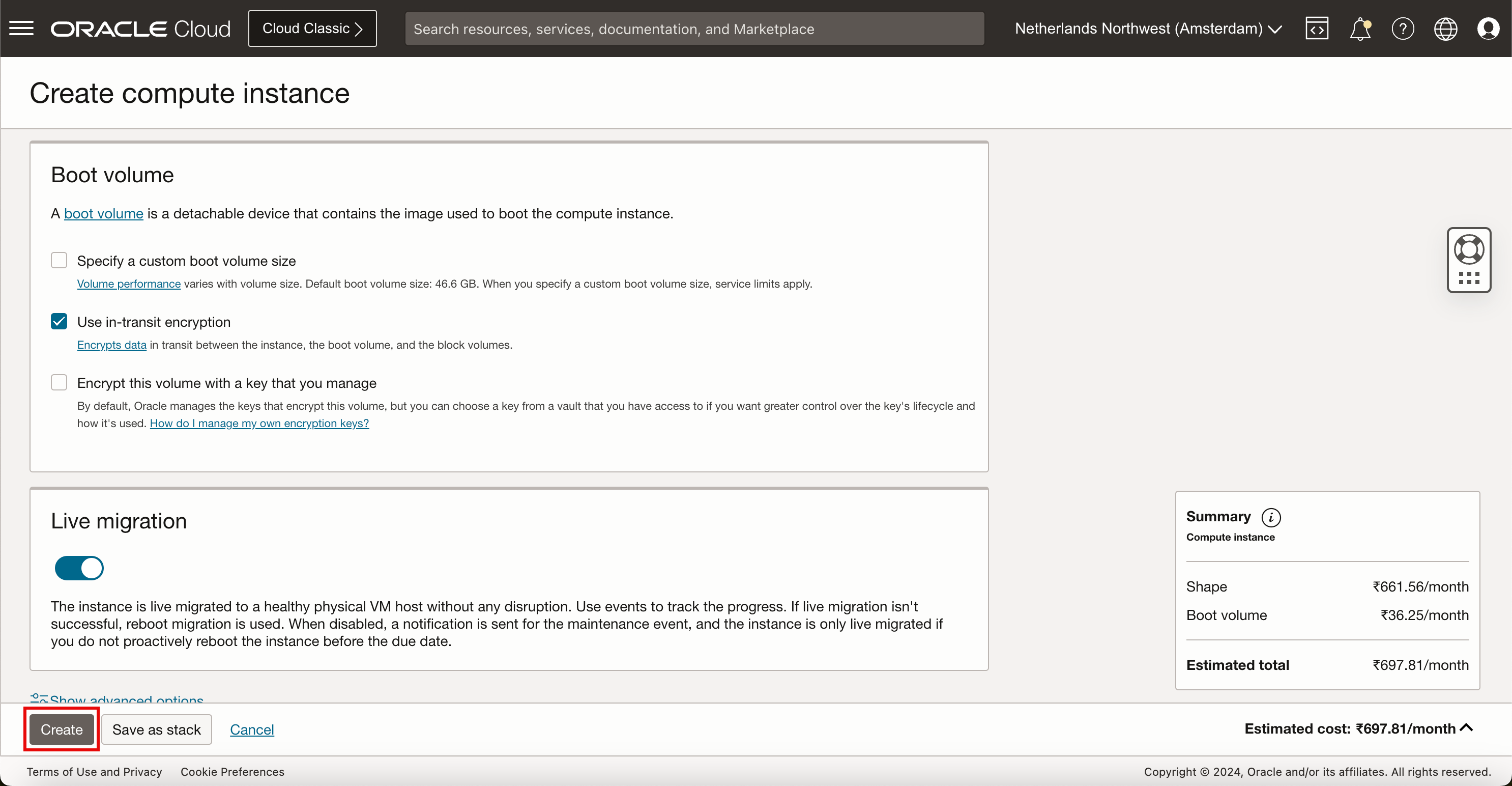Viewport: 1512px width, 786px height.
Task: Open the Volume performance link
Action: (x=129, y=284)
